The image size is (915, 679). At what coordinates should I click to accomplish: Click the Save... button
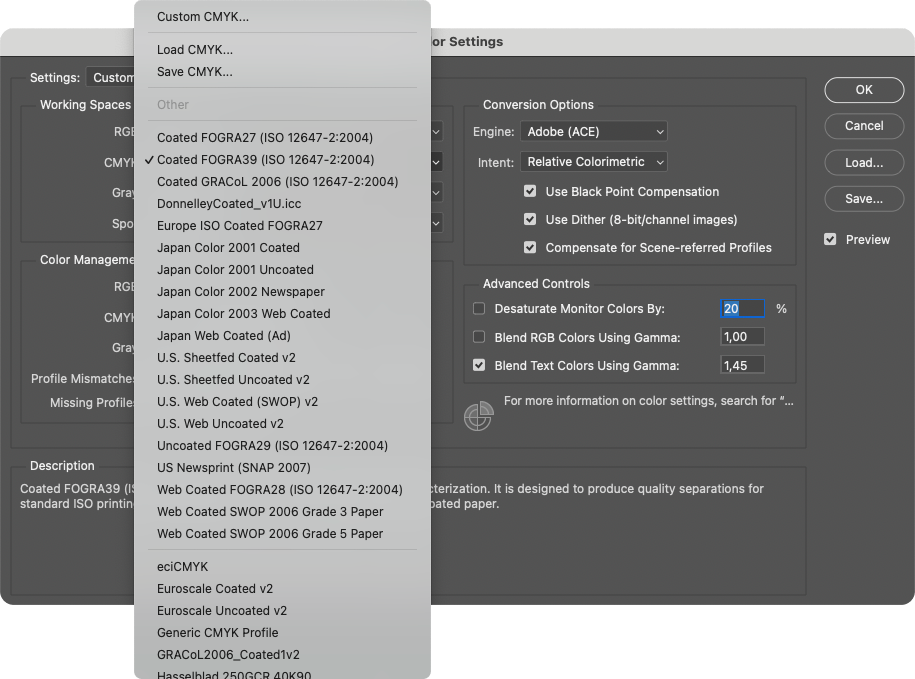(x=863, y=199)
